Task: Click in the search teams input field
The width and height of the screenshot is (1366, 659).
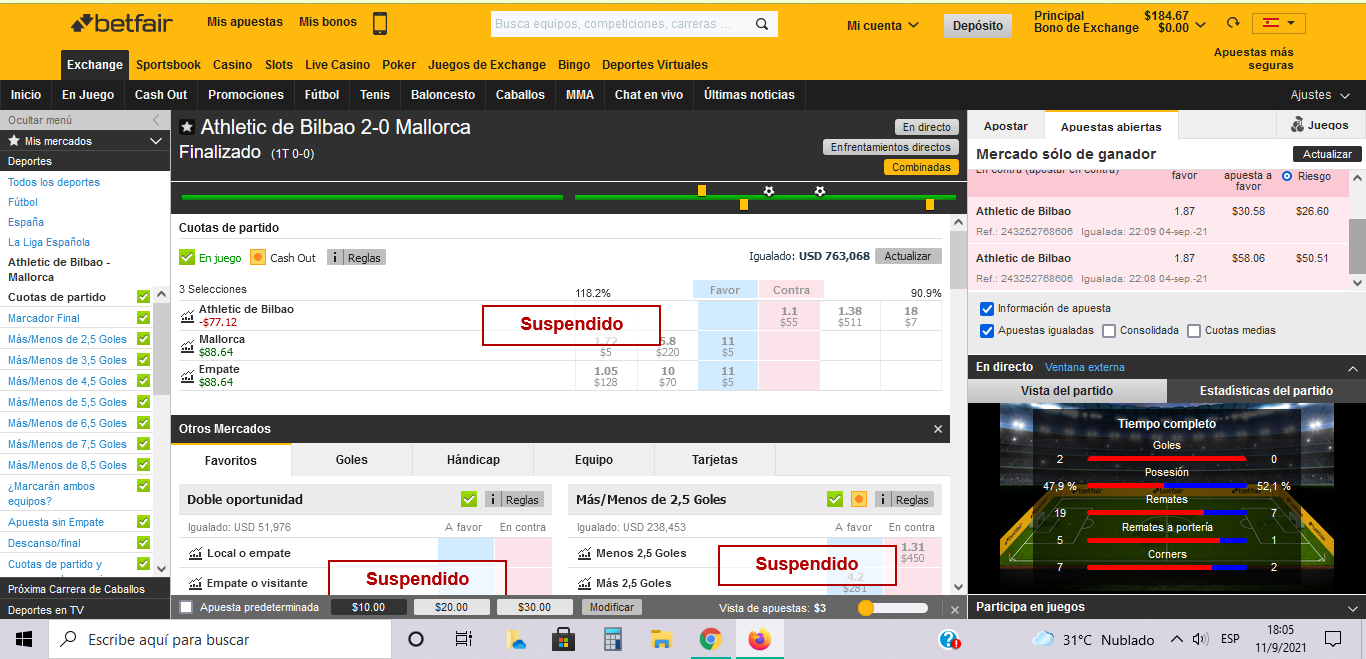Action: pyautogui.click(x=620, y=24)
